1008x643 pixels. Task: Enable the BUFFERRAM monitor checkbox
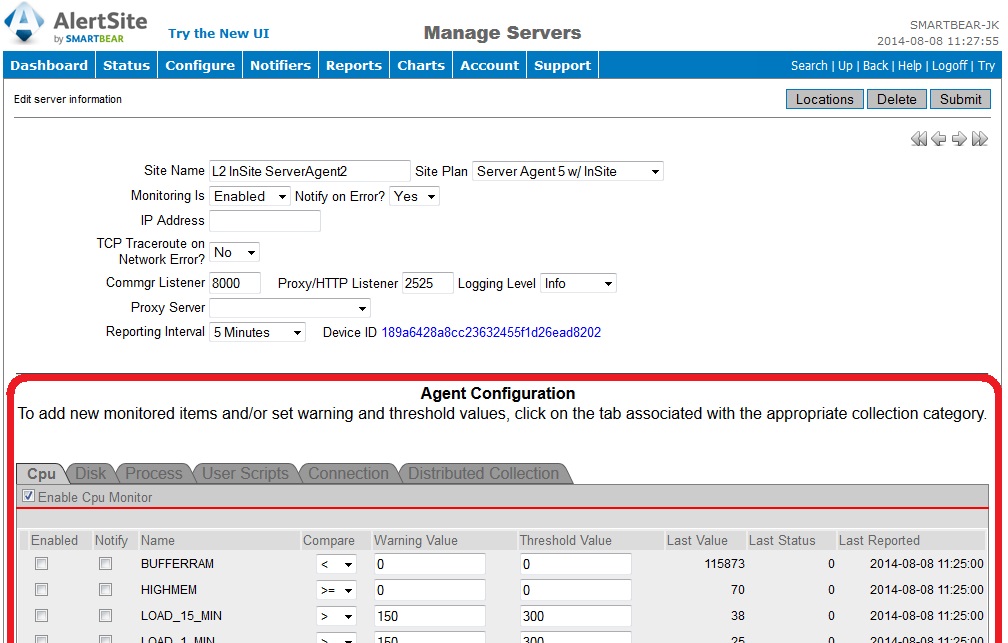click(42, 564)
